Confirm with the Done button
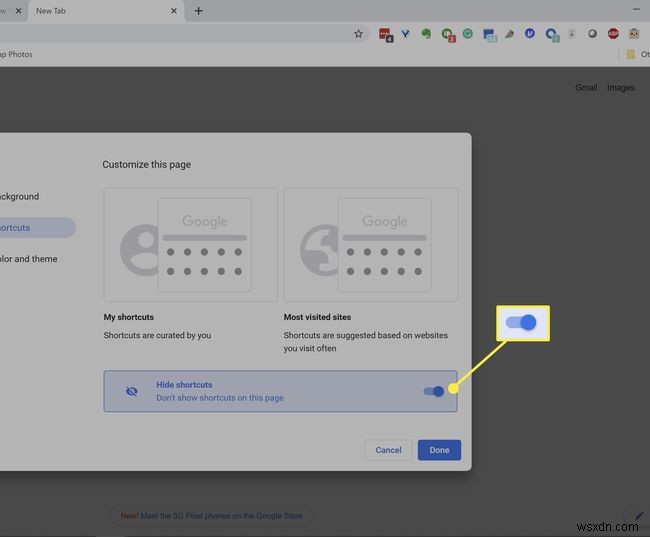 [x=439, y=450]
